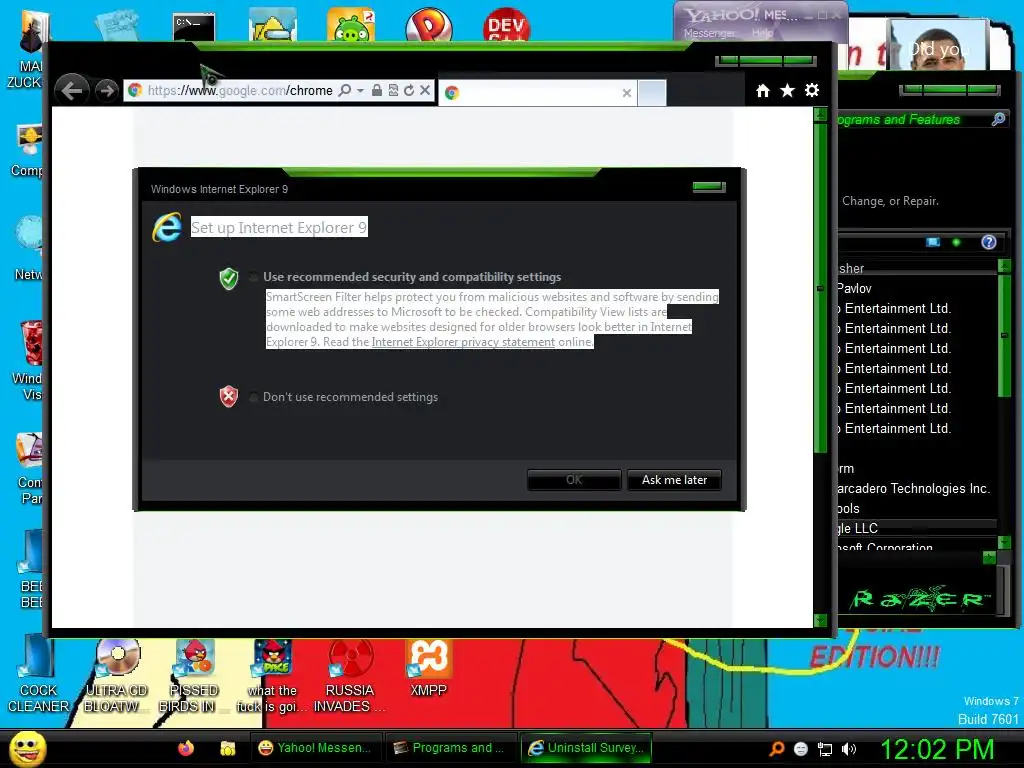The height and width of the screenshot is (768, 1024).
Task: Launch Firefox from the taskbar
Action: pos(186,748)
